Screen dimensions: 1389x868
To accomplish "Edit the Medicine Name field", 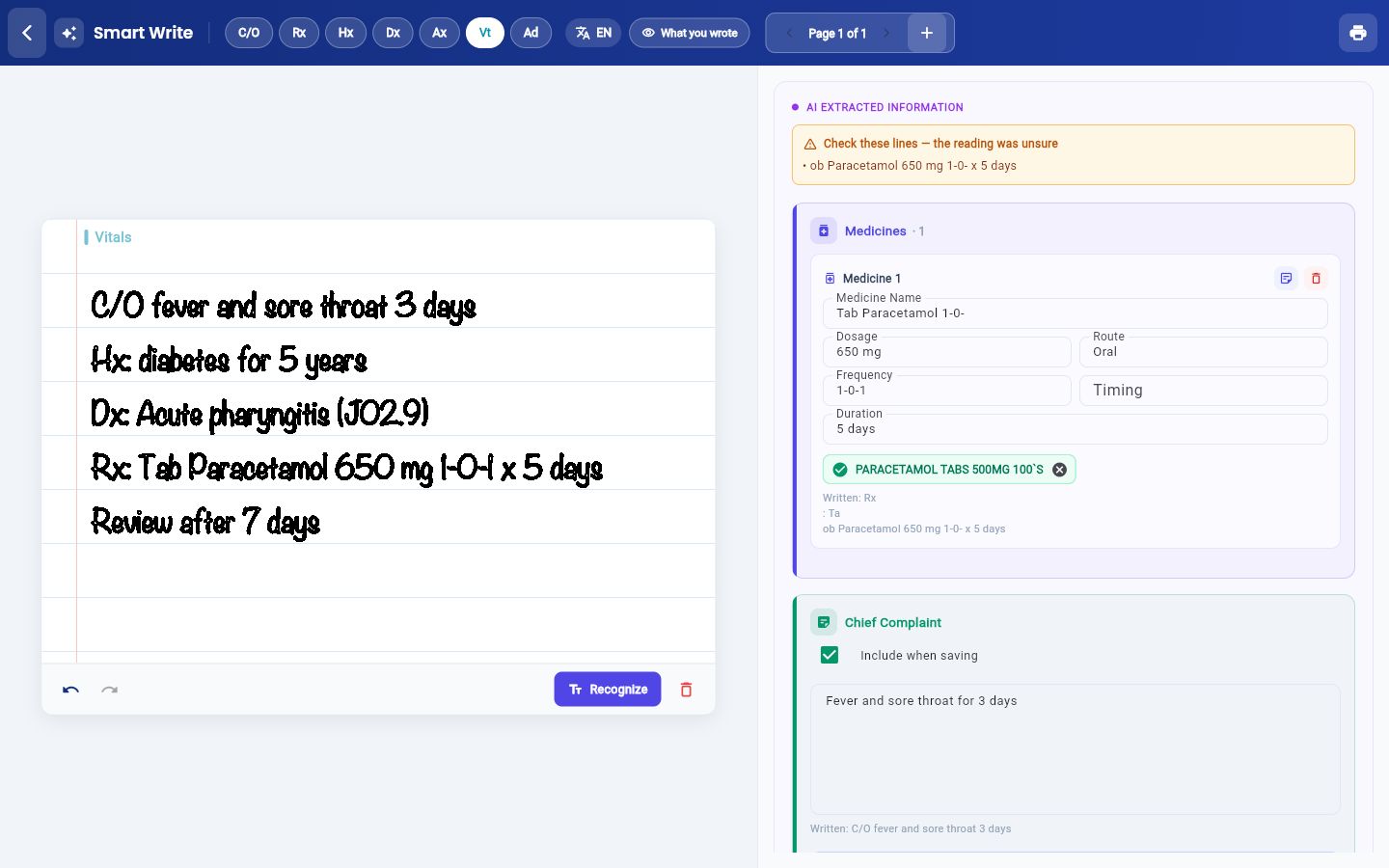I will pyautogui.click(x=1075, y=313).
